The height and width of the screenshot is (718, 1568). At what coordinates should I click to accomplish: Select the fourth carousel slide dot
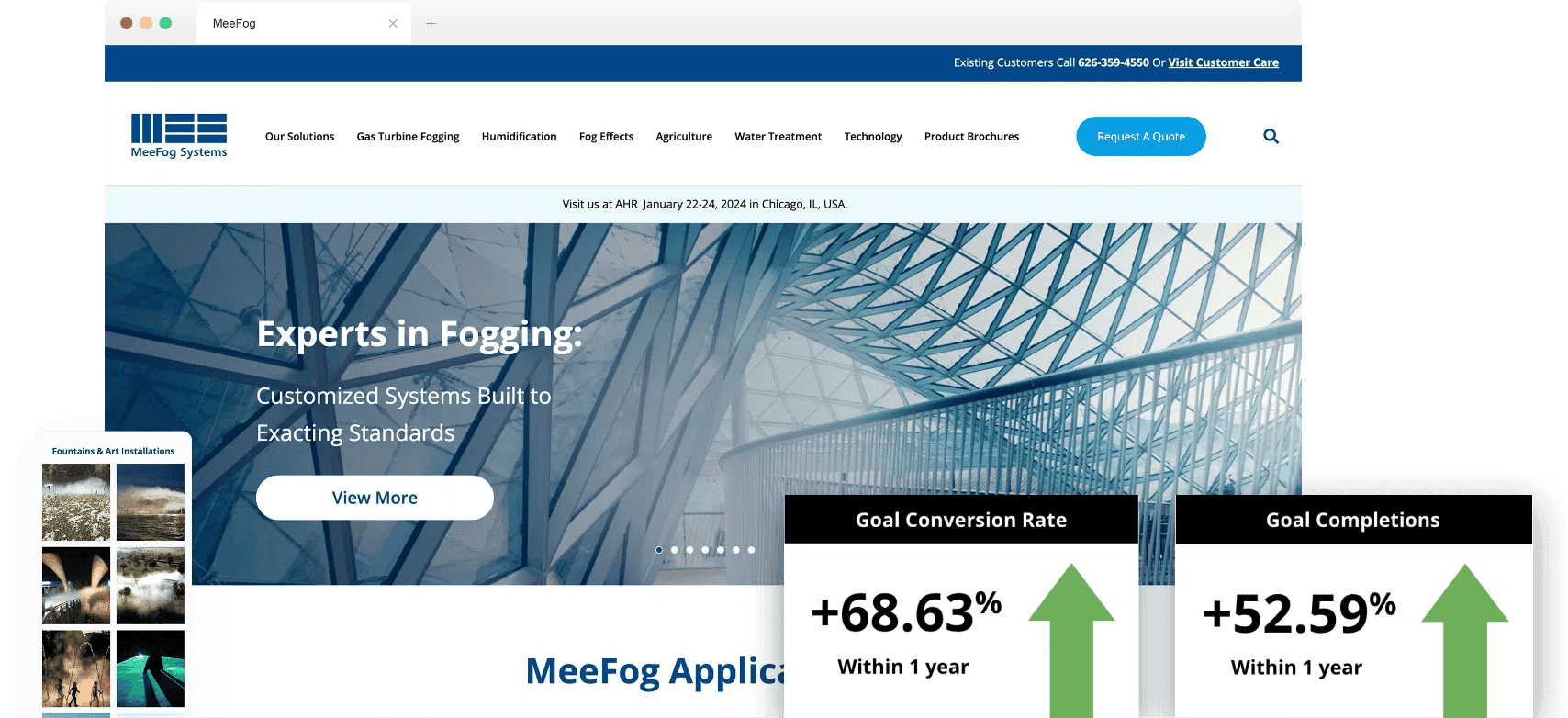[705, 550]
